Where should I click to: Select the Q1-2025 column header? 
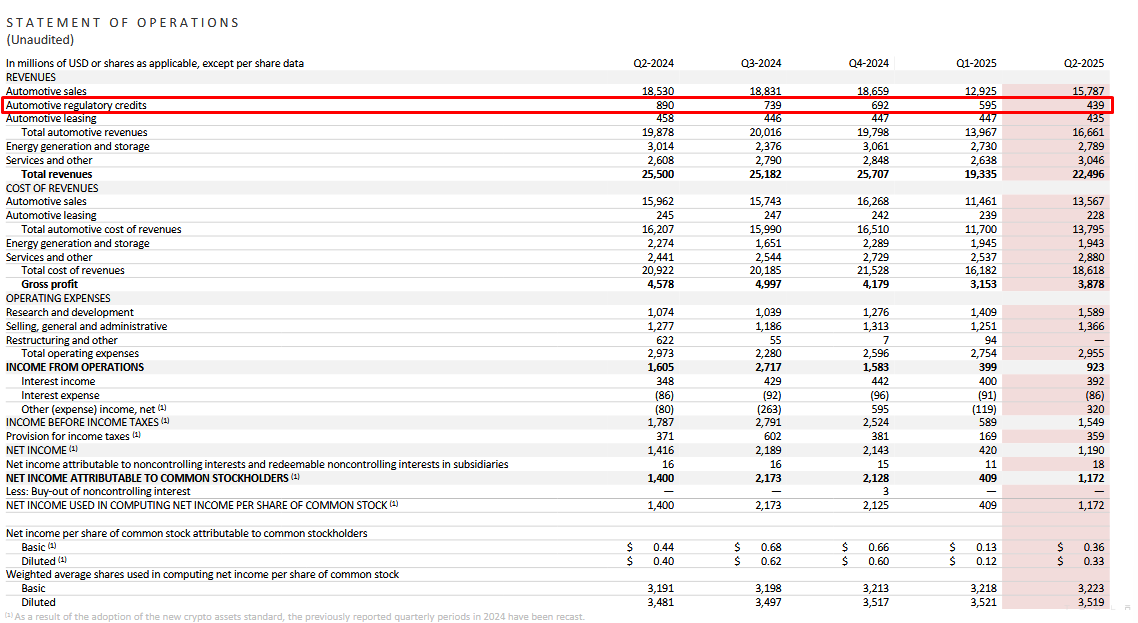[x=975, y=63]
